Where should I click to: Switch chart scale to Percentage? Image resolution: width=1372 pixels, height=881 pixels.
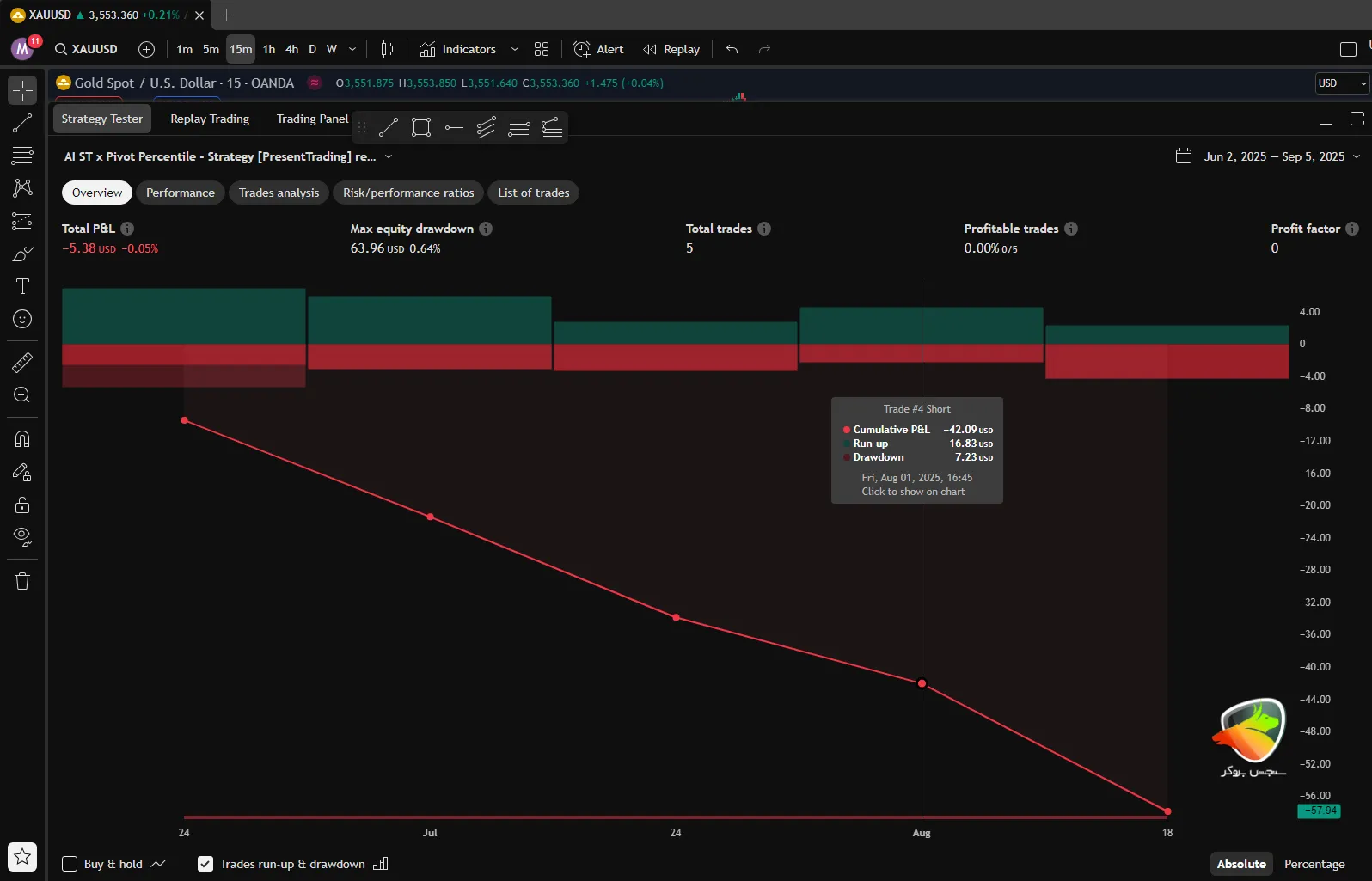pos(1314,864)
